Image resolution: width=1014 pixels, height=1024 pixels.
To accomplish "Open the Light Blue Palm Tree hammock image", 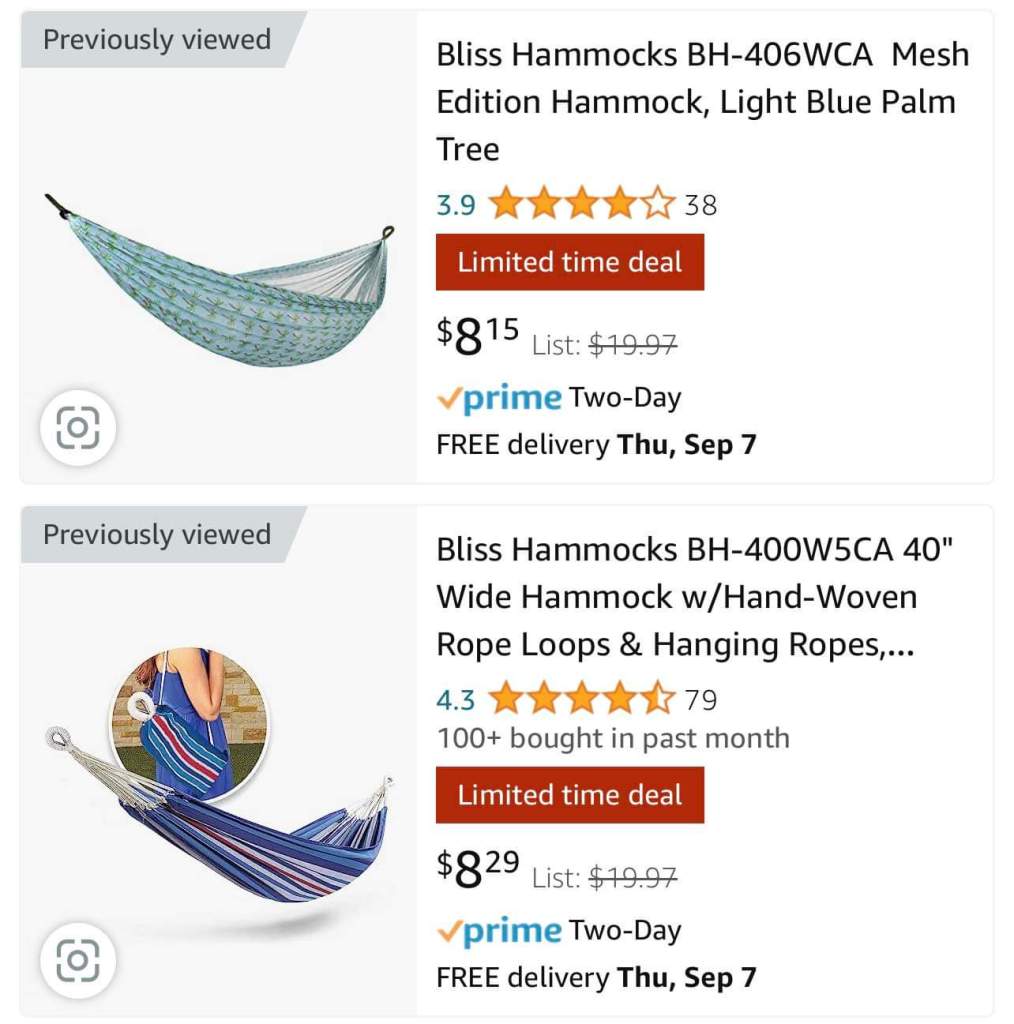I will tap(222, 280).
